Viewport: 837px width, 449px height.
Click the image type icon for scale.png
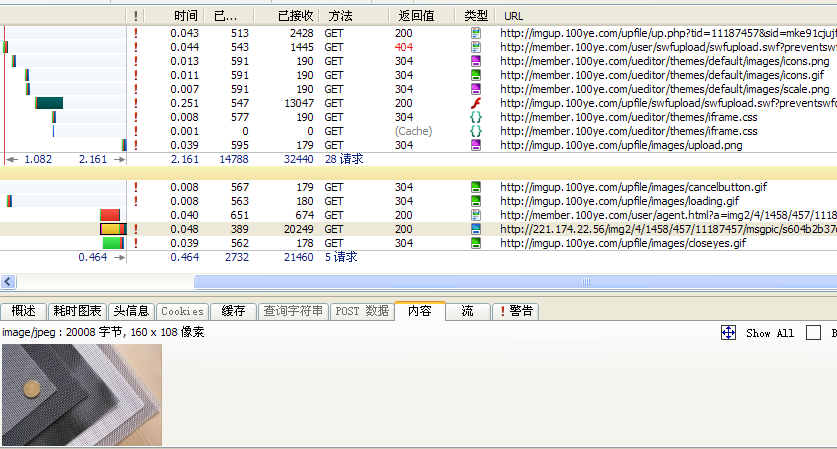click(476, 89)
